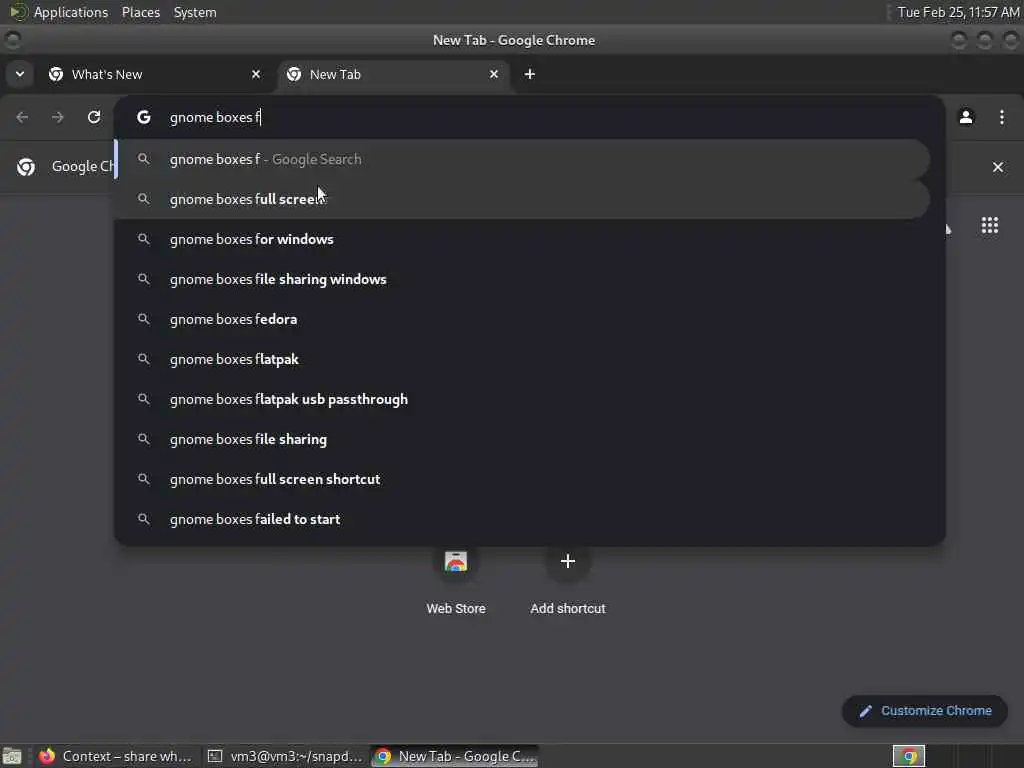Image resolution: width=1024 pixels, height=768 pixels.
Task: Open Chrome three-dot menu
Action: 1002,118
